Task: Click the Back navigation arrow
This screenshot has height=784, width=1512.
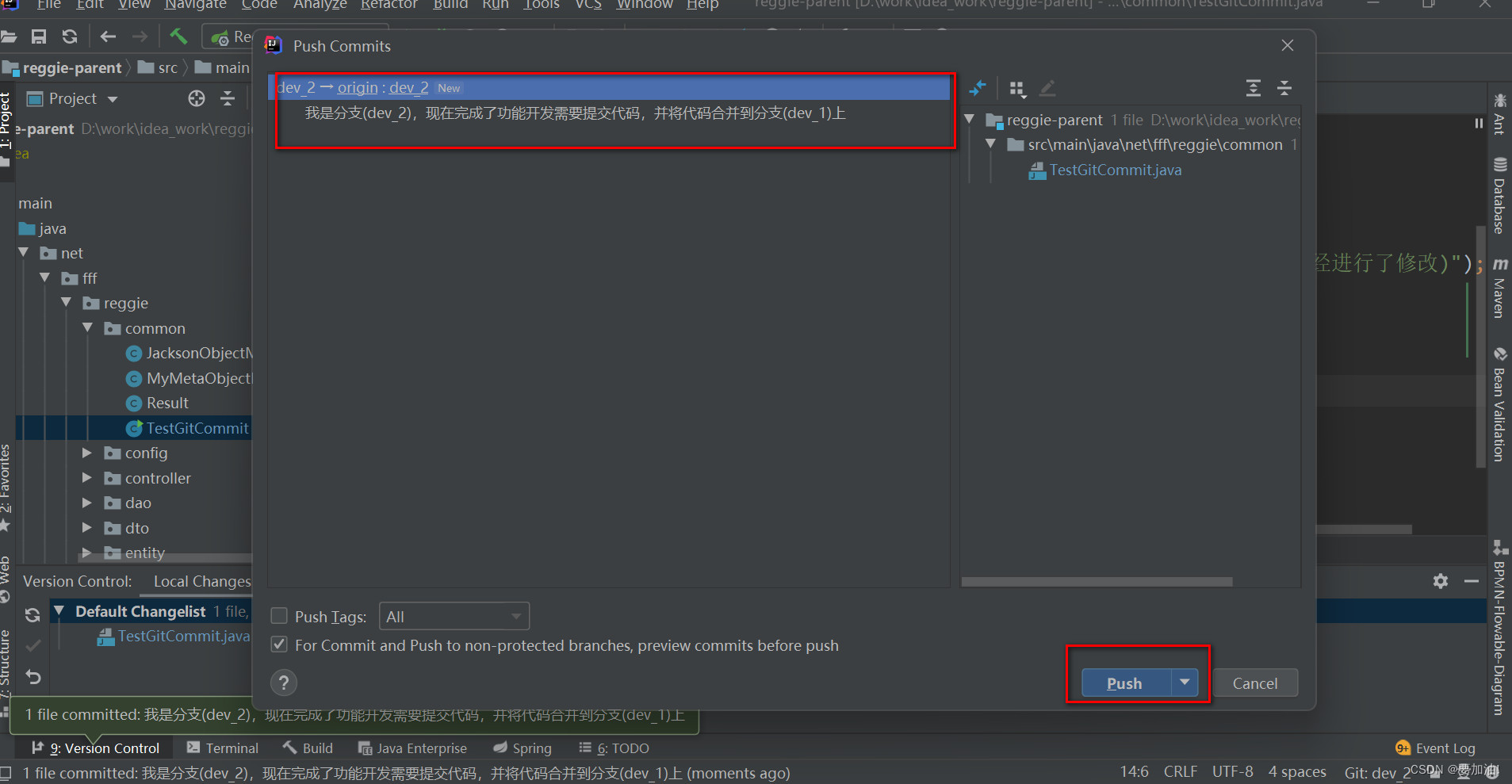Action: pyautogui.click(x=108, y=36)
